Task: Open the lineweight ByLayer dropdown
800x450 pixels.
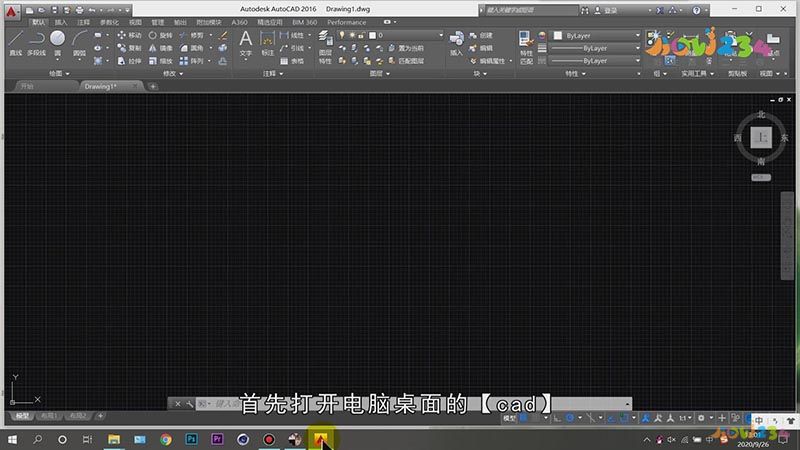Action: [596, 48]
